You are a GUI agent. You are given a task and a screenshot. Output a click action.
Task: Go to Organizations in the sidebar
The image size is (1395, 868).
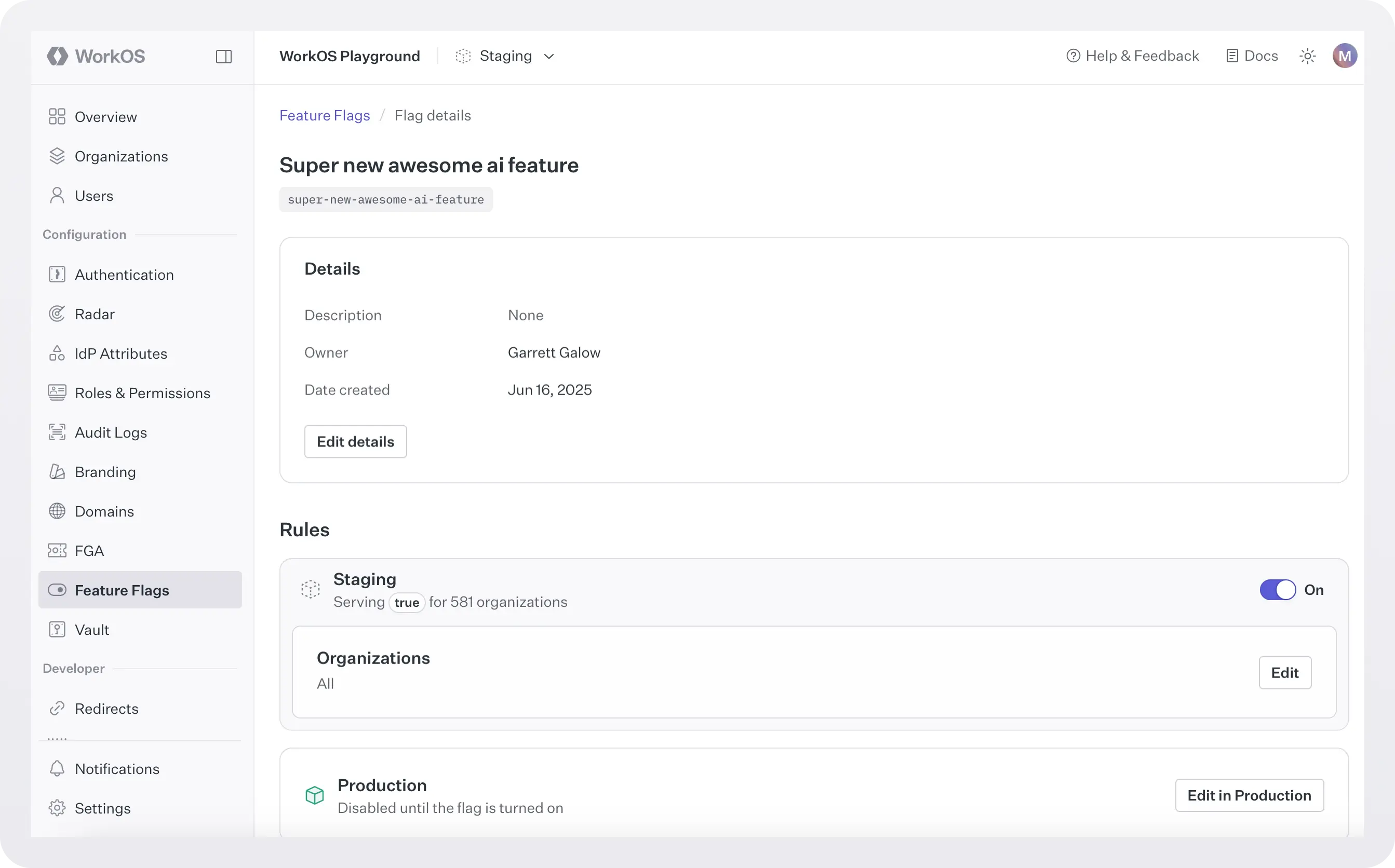tap(140, 156)
